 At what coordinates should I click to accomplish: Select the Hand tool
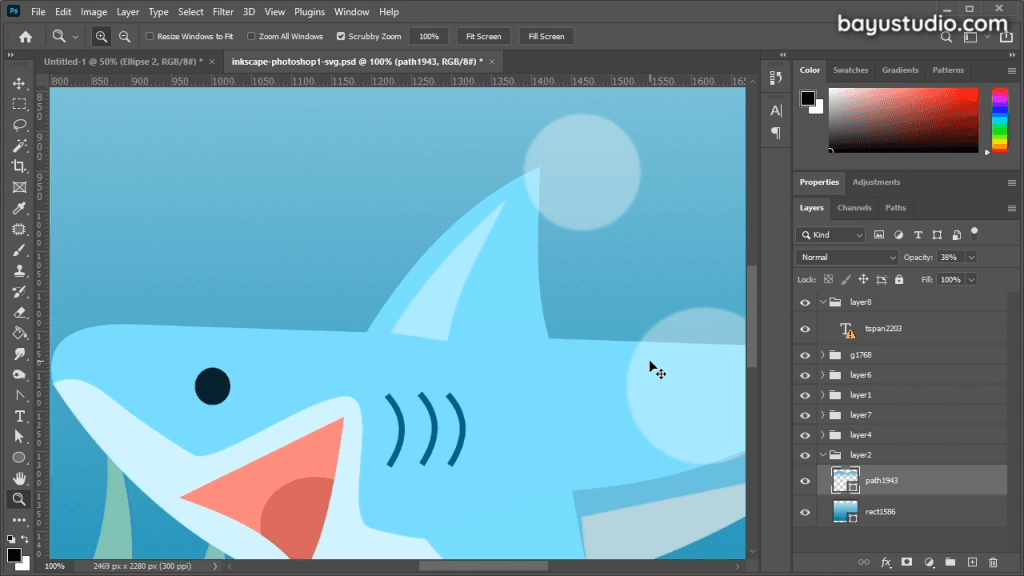pyautogui.click(x=19, y=478)
